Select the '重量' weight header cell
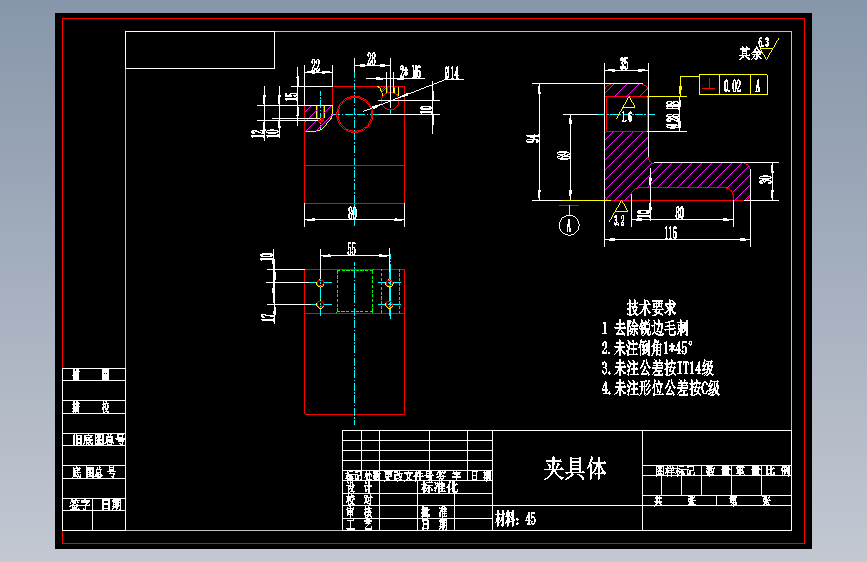 coord(748,471)
